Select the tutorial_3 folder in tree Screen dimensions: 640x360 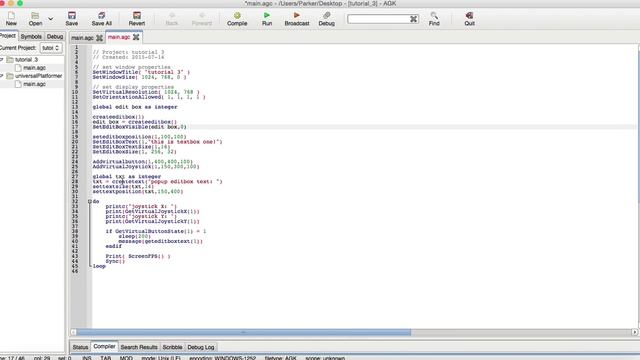tap(27, 60)
